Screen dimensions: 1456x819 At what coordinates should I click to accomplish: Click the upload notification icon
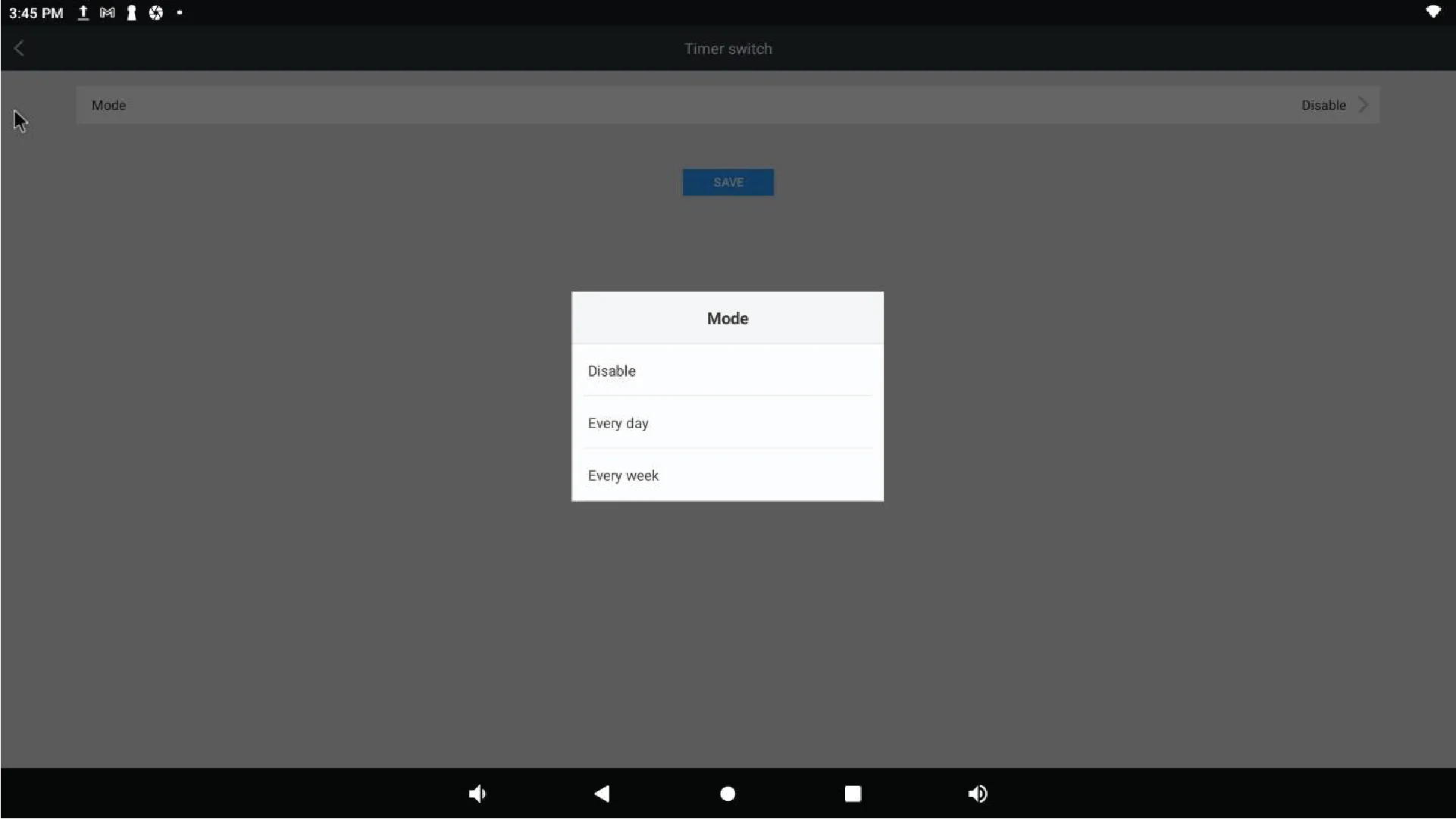coord(83,13)
